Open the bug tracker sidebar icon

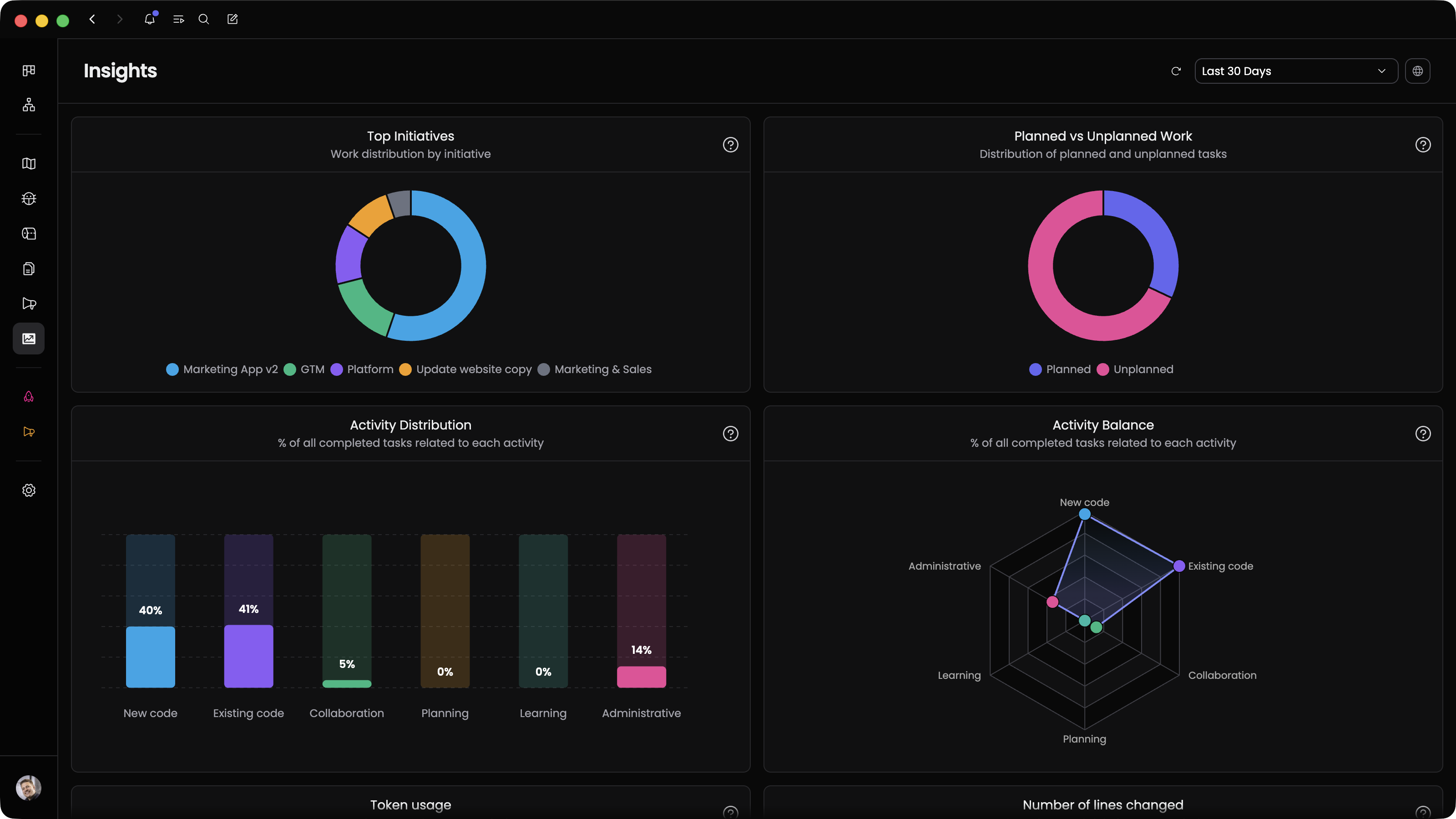[x=29, y=198]
